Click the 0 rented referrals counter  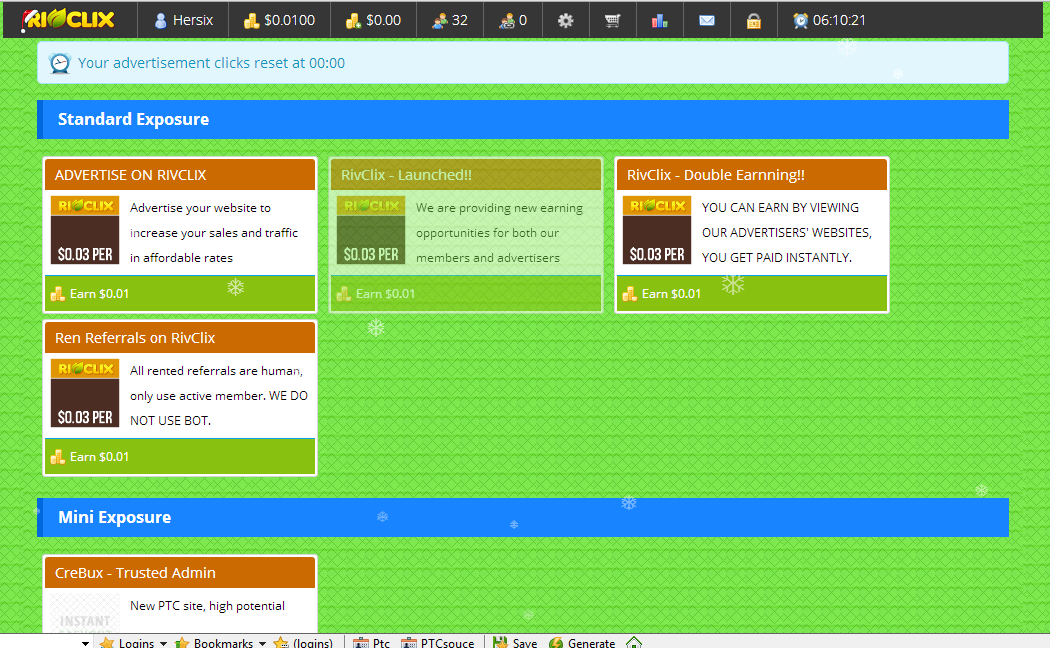pos(512,19)
